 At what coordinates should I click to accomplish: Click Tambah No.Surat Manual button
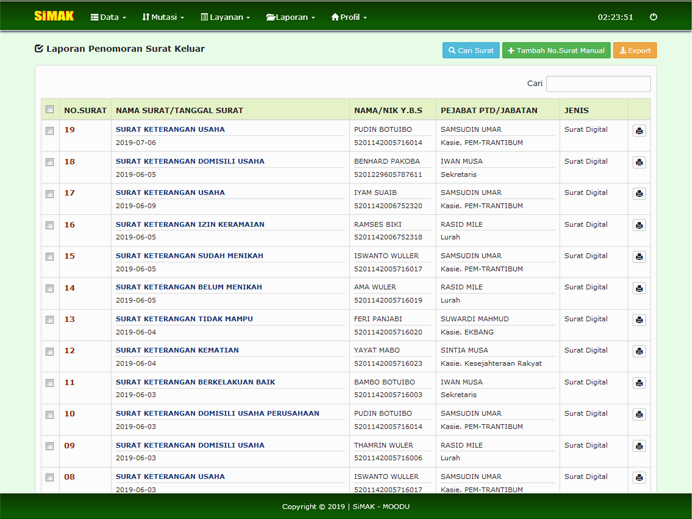[x=555, y=50]
